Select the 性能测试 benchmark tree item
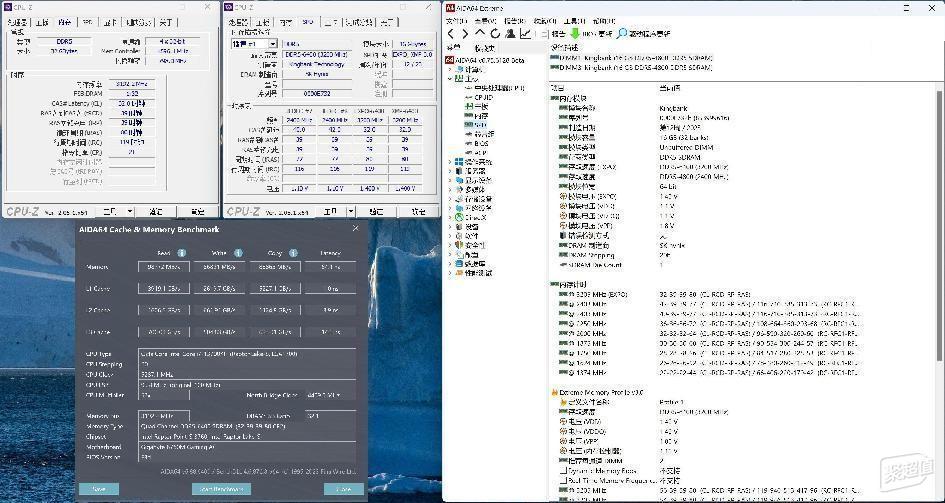945x503 pixels. pyautogui.click(x=474, y=273)
